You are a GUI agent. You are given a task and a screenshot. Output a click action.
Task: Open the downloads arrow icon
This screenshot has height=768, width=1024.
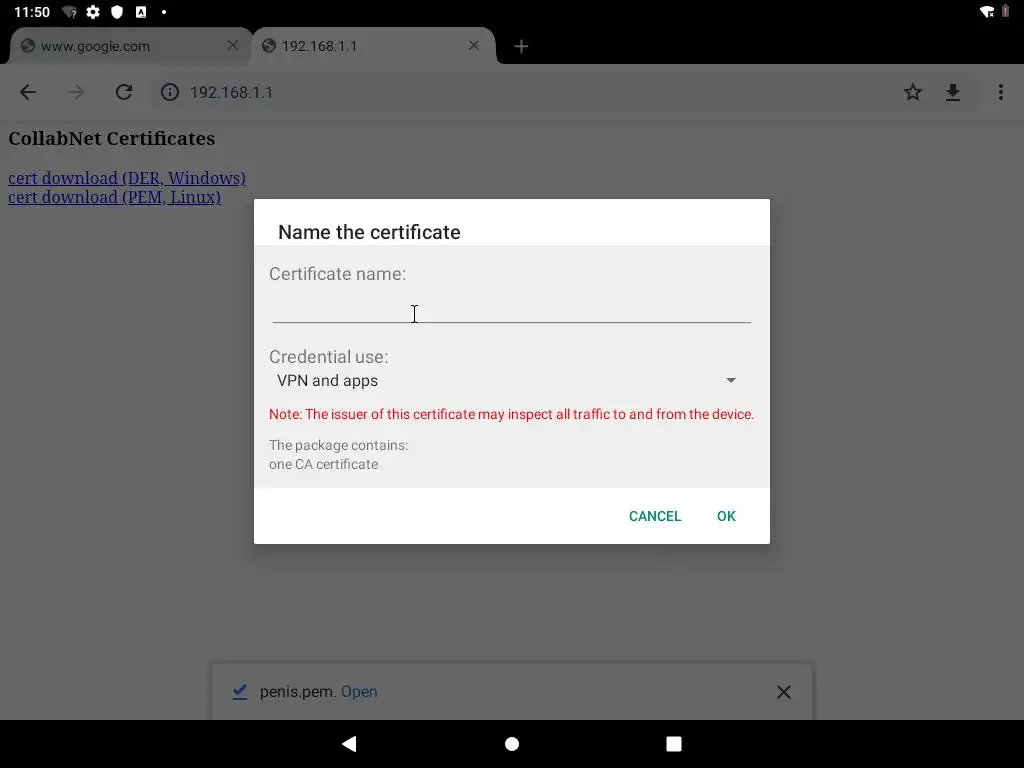[x=953, y=93]
